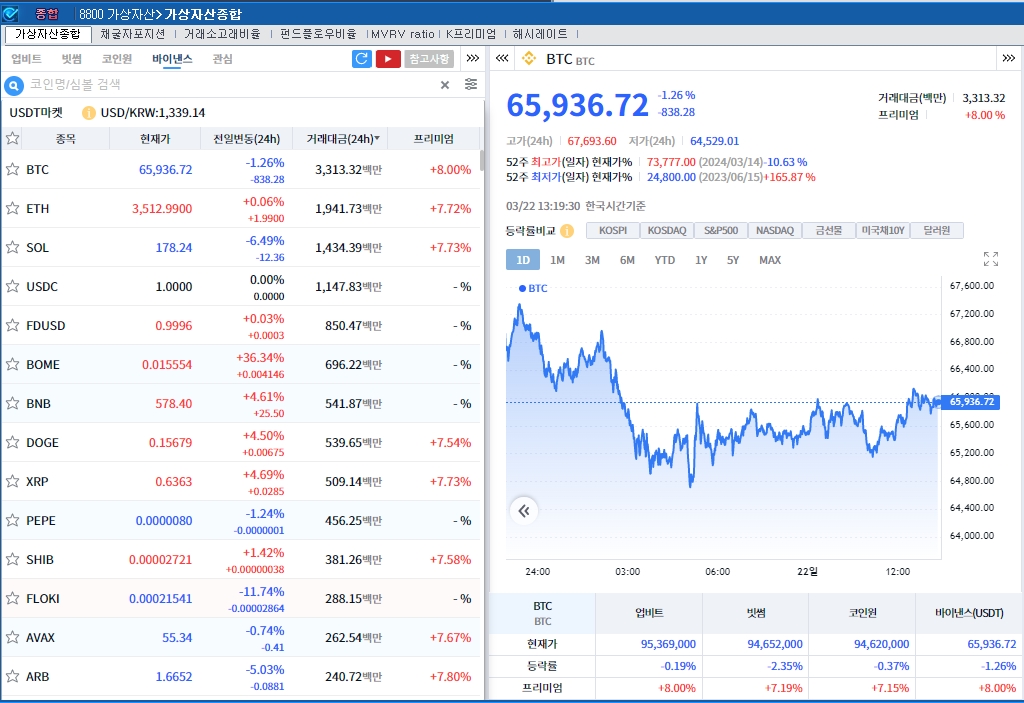Image resolution: width=1024 pixels, height=703 pixels.
Task: Click the 참고사항 button
Action: point(429,59)
